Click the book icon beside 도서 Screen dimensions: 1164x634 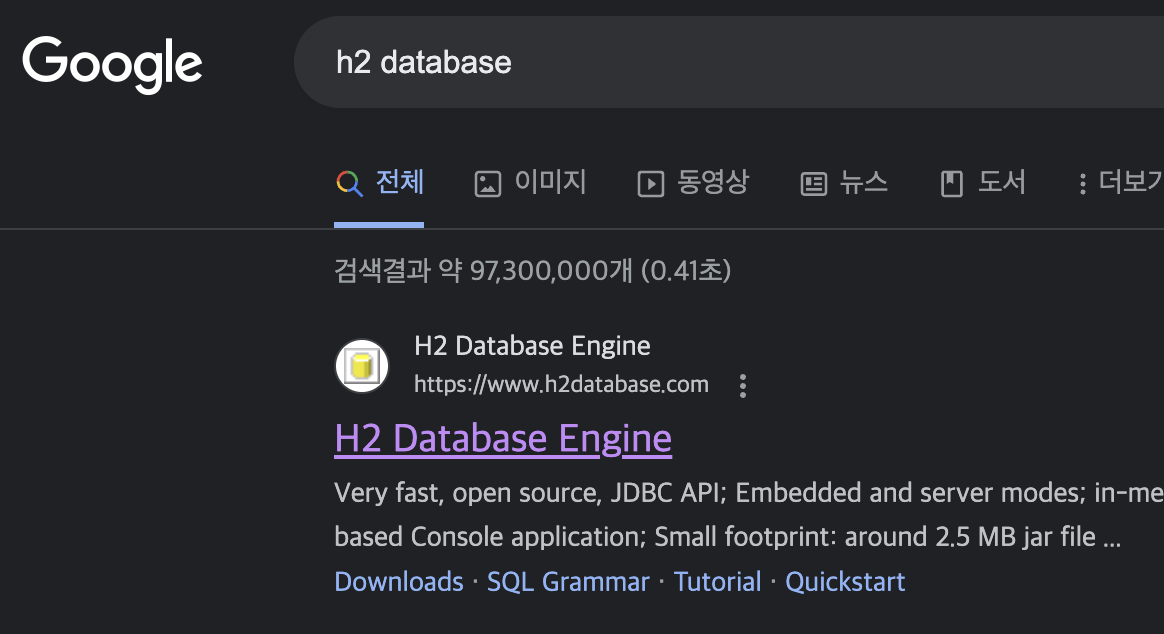point(952,184)
